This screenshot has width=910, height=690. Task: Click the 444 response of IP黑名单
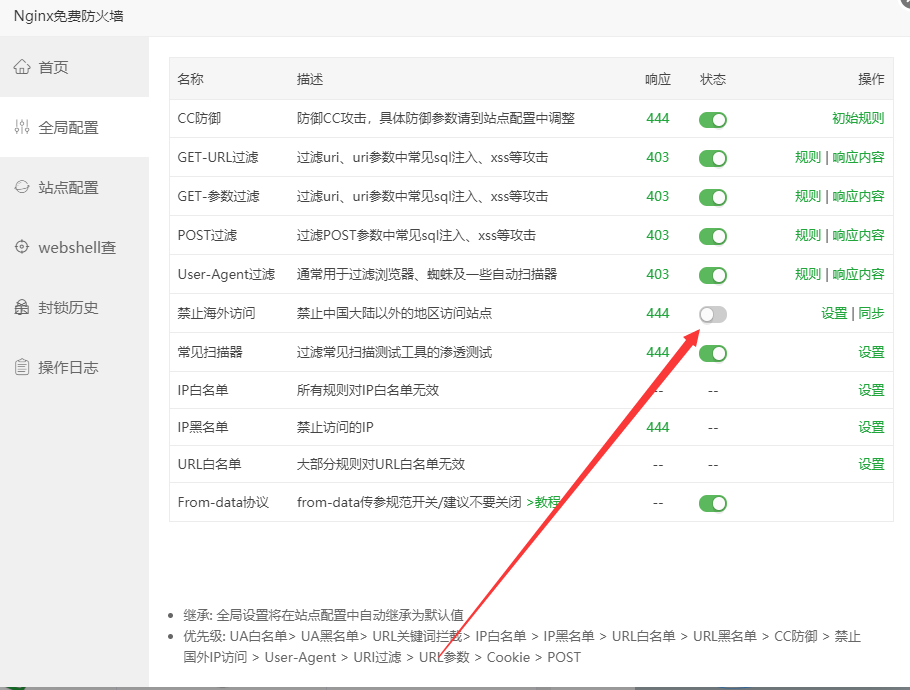(658, 427)
